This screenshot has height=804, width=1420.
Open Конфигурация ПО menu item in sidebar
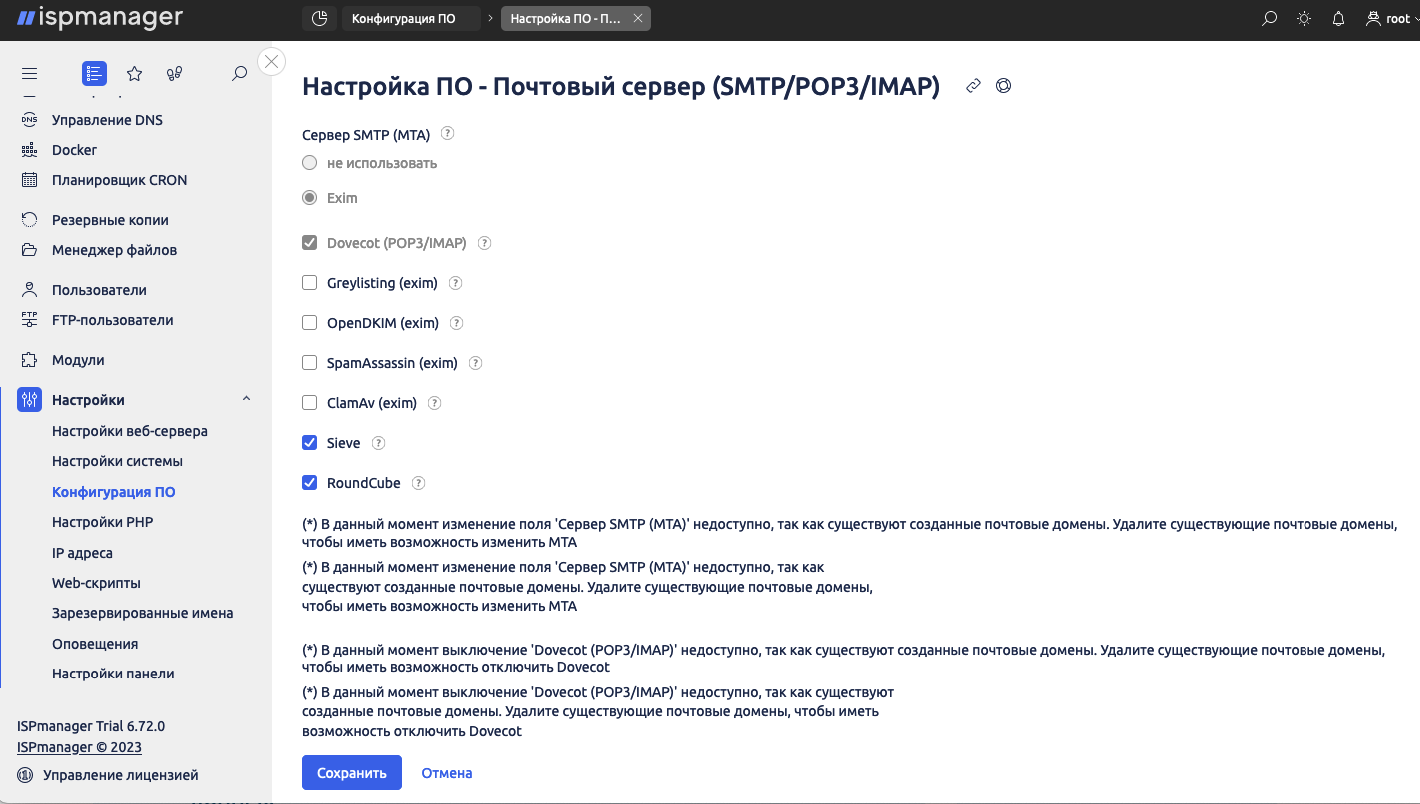tap(114, 492)
